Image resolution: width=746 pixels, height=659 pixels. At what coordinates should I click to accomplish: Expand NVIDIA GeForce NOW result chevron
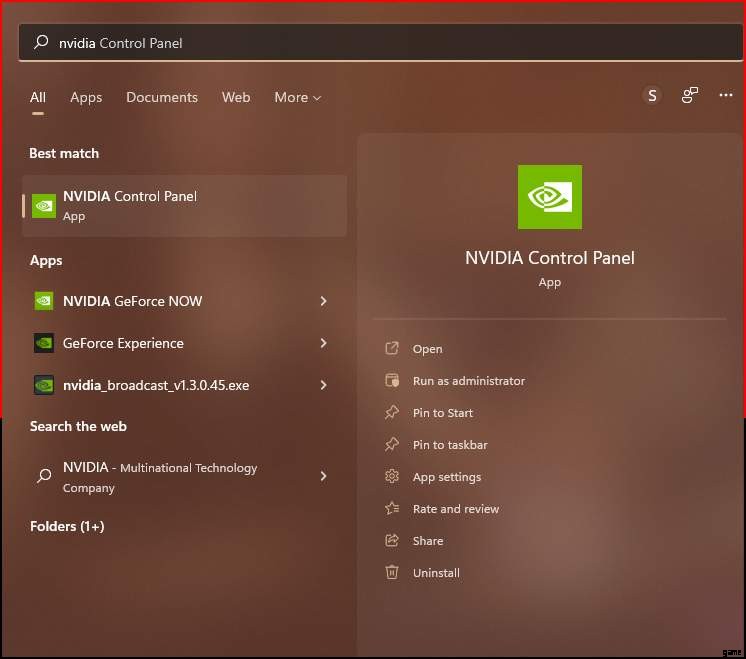tap(324, 301)
